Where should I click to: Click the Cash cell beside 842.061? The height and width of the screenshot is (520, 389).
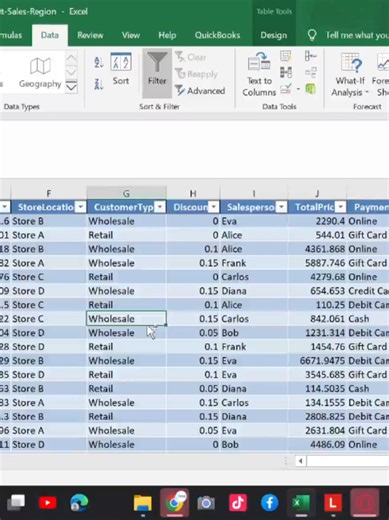[x=368, y=319]
